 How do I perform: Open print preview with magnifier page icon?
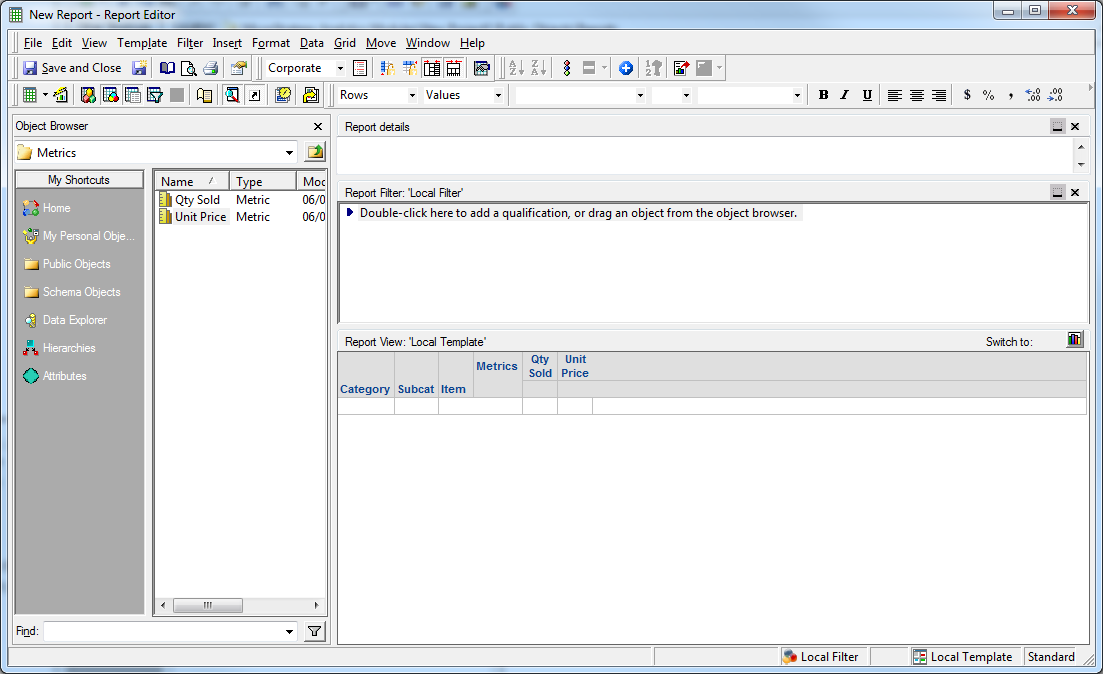tap(189, 68)
